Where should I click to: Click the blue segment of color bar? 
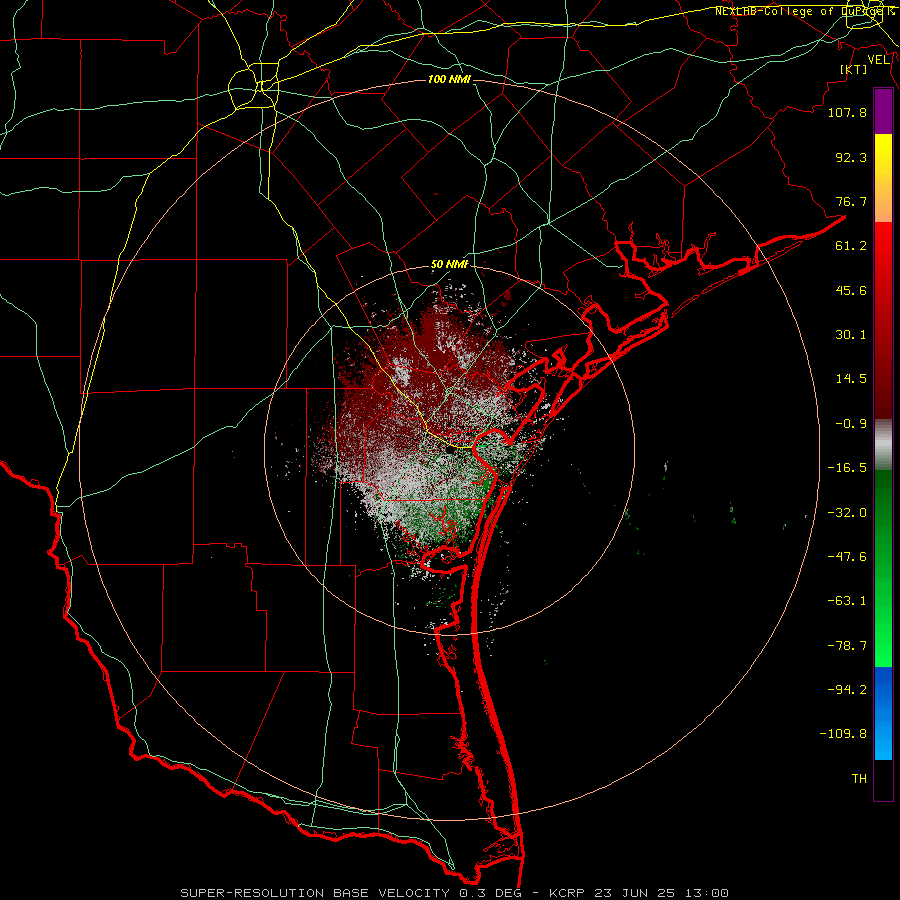pyautogui.click(x=883, y=713)
